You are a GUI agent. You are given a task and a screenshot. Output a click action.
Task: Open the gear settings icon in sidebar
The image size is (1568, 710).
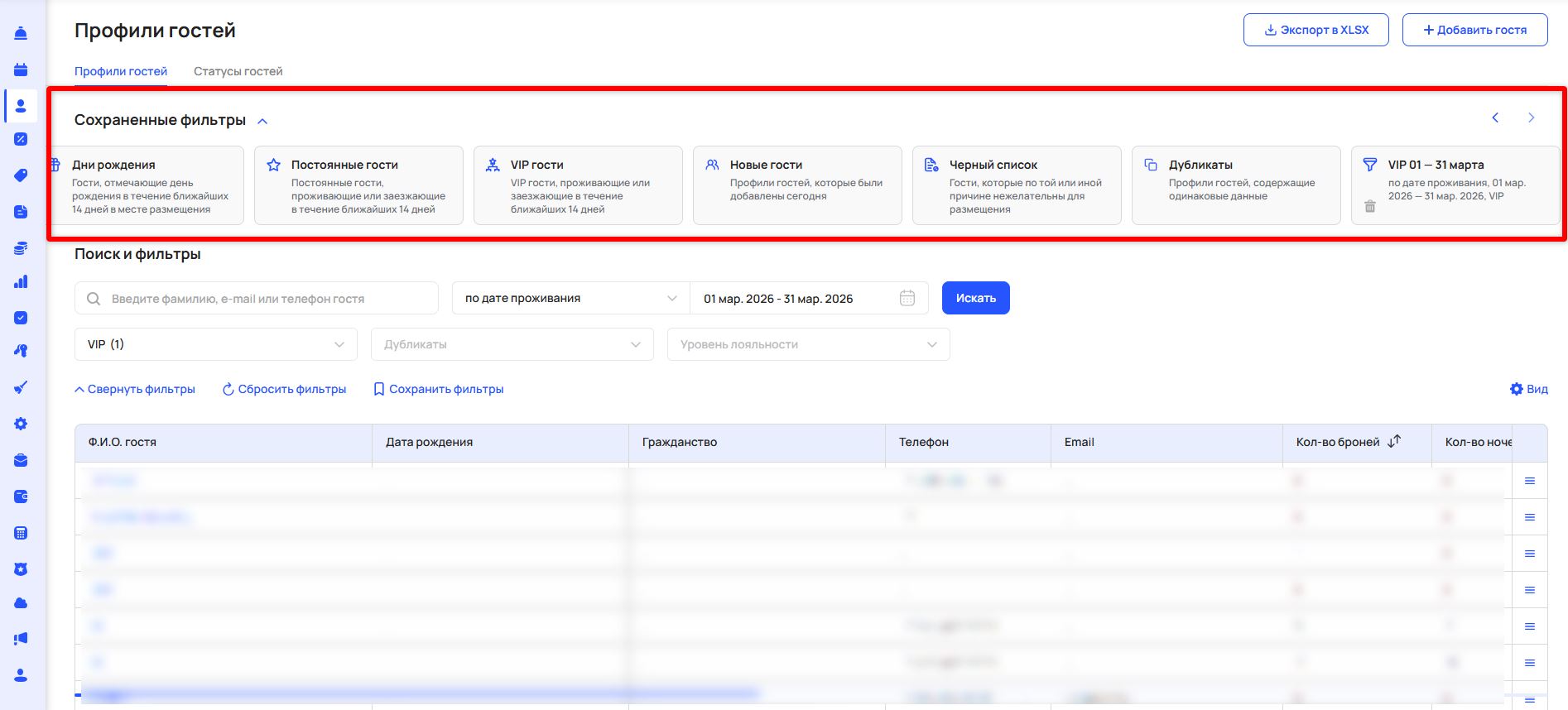(x=21, y=424)
